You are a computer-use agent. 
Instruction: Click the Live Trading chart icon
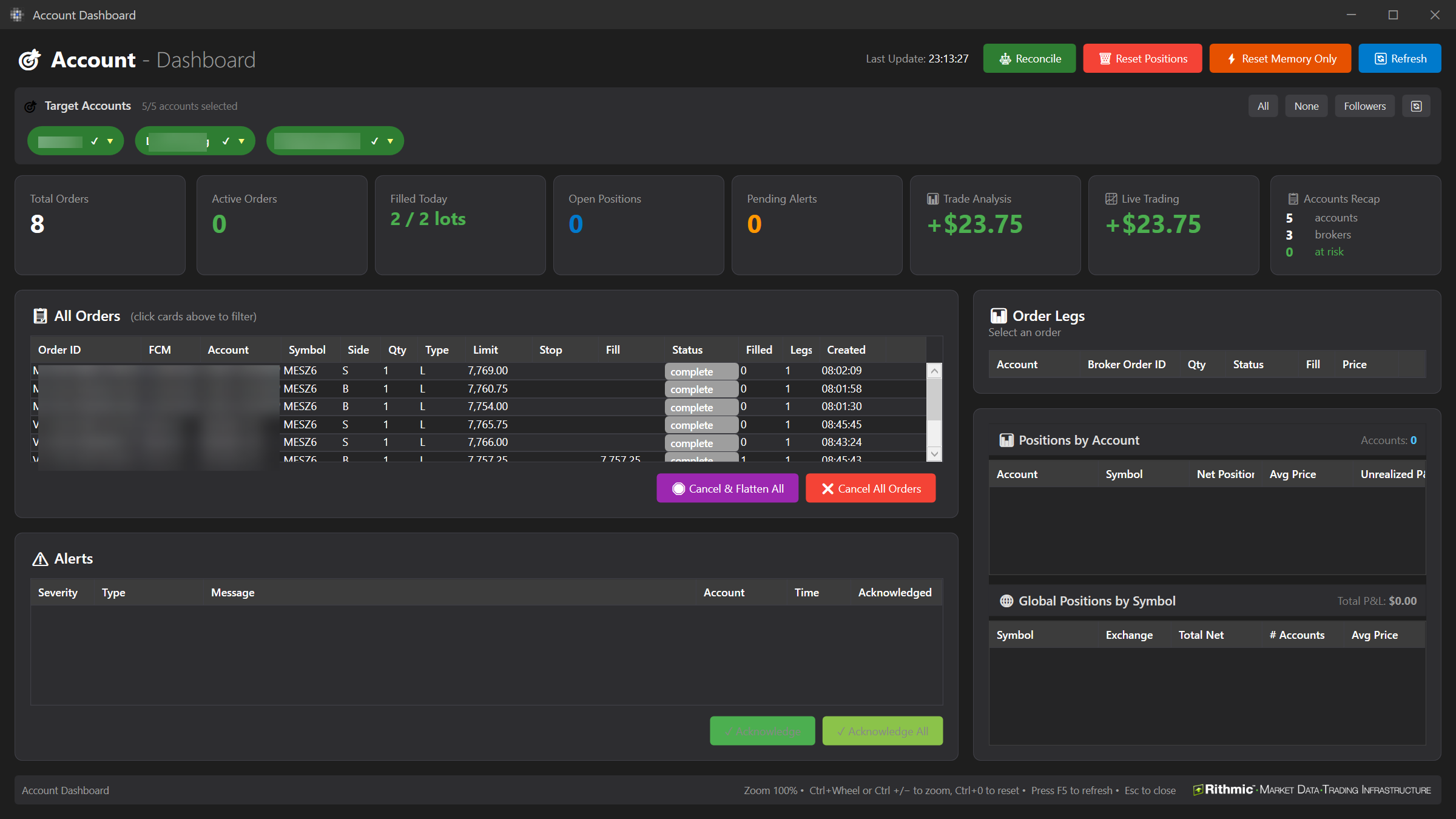click(x=1111, y=199)
